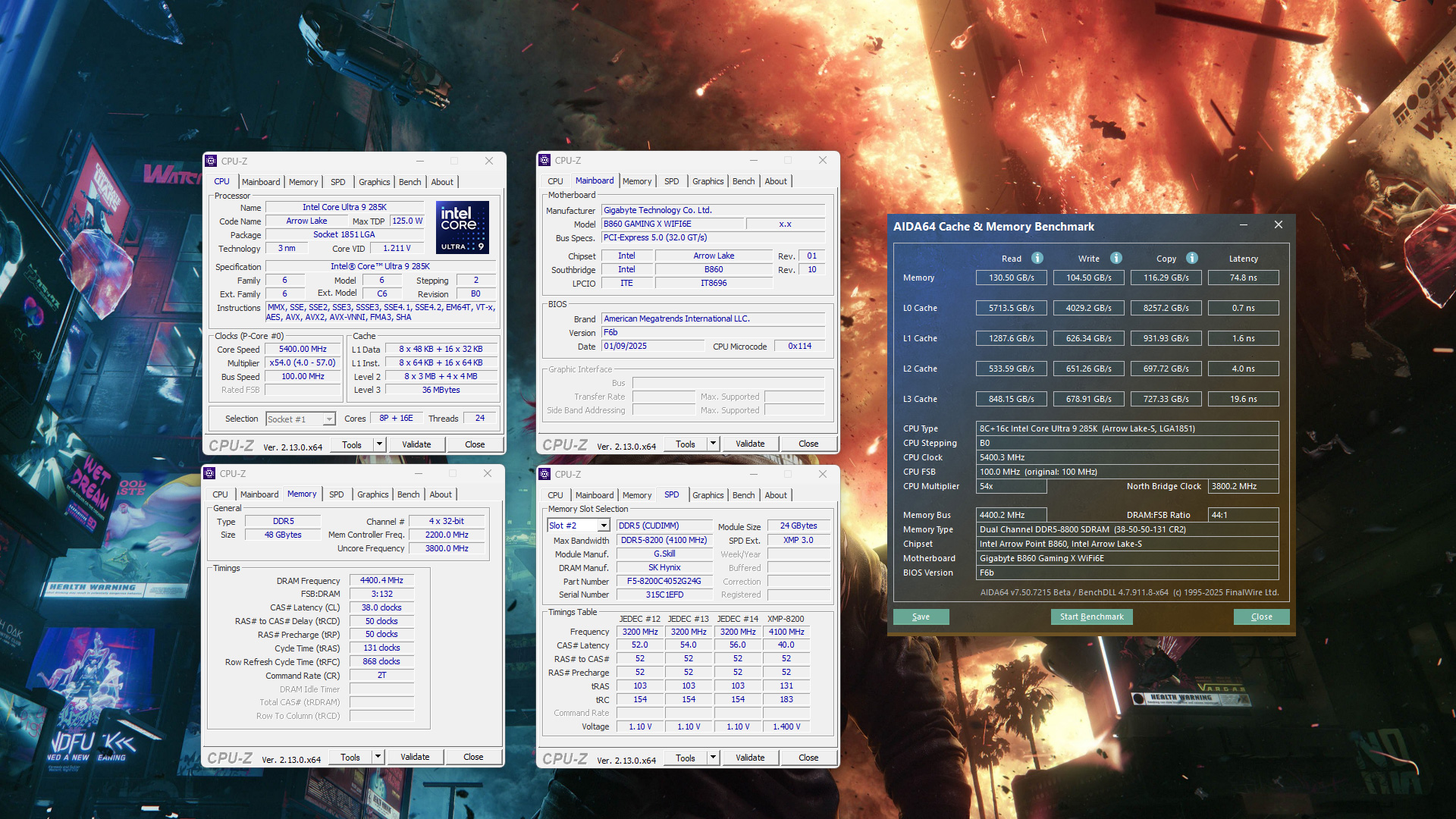Click the Multiplier x54.0 value
The width and height of the screenshot is (1456, 819).
(303, 363)
